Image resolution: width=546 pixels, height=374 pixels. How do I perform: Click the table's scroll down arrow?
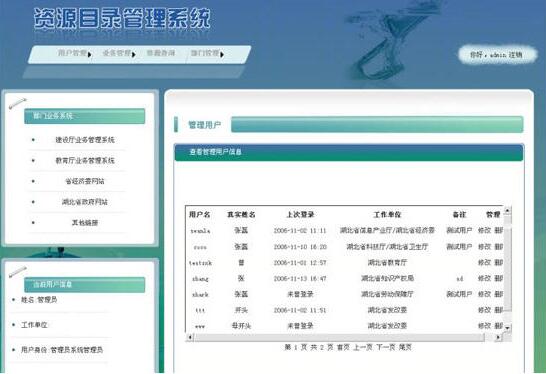click(x=507, y=328)
